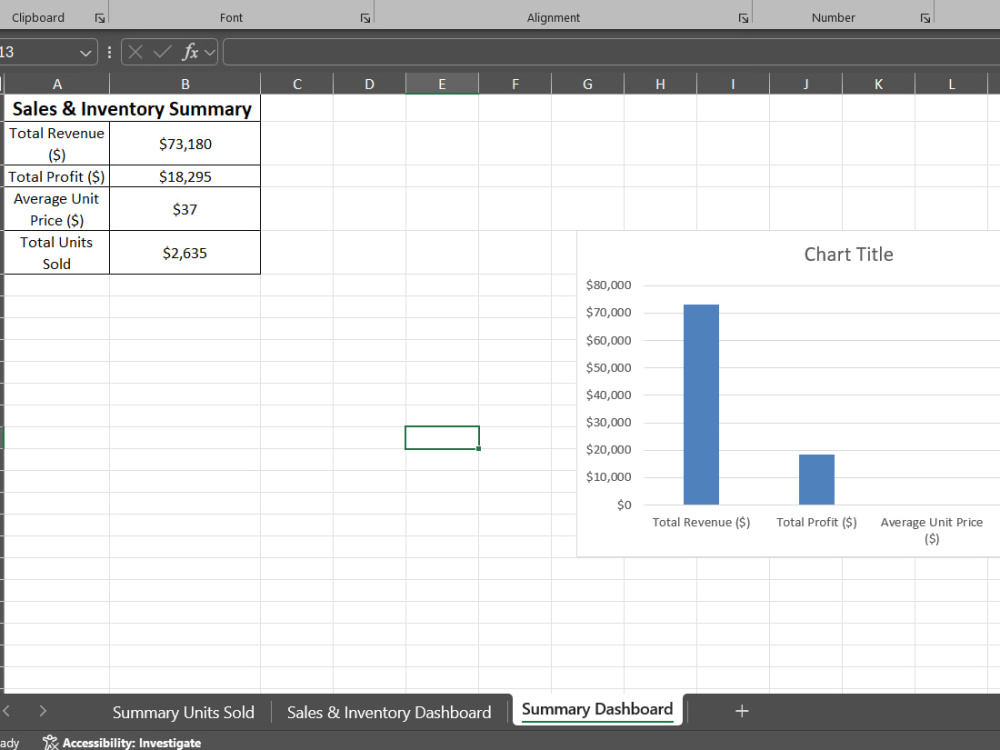The width and height of the screenshot is (1000, 750).
Task: Click Accessibility Investigate status icon
Action: pos(50,742)
